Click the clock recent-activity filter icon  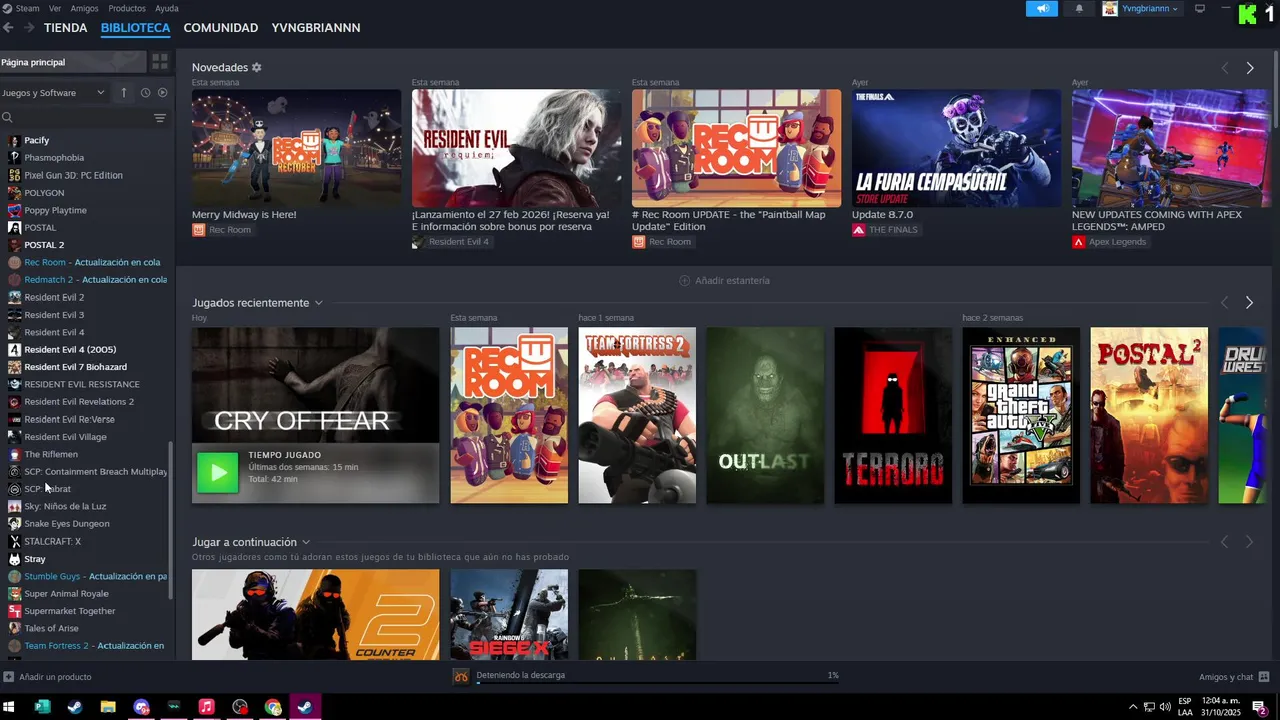pos(145,92)
